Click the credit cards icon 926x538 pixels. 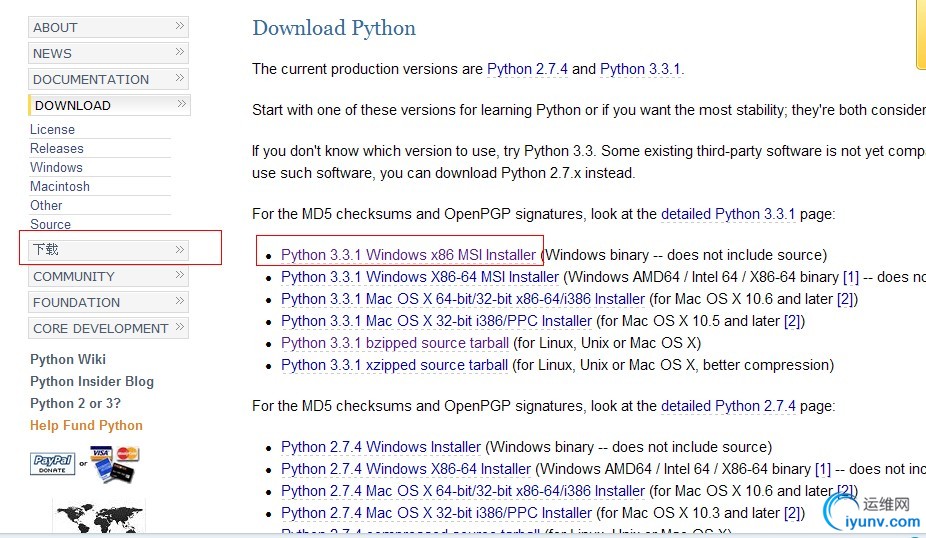tap(115, 464)
